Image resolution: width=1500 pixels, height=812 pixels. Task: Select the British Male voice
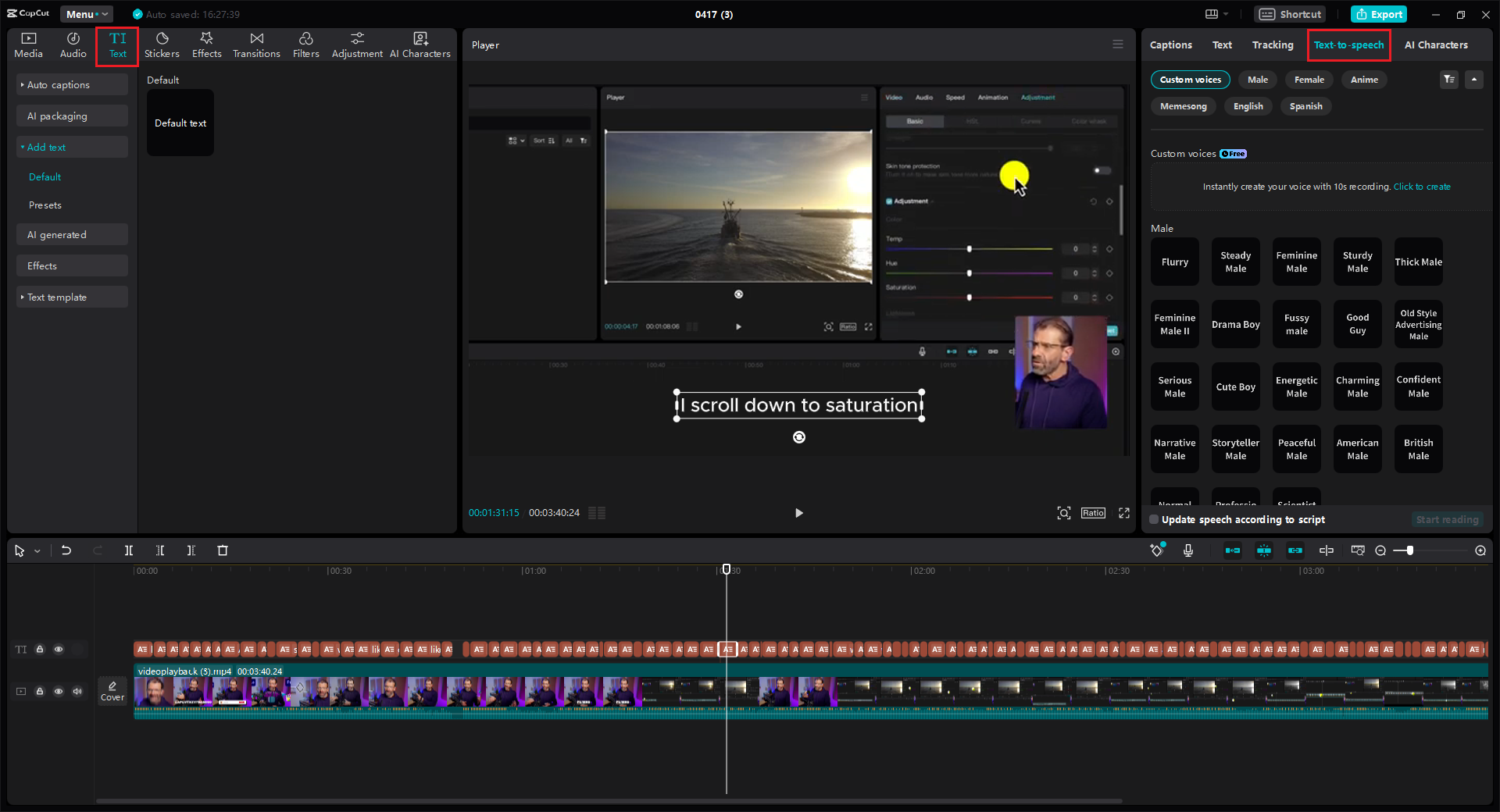click(x=1418, y=449)
